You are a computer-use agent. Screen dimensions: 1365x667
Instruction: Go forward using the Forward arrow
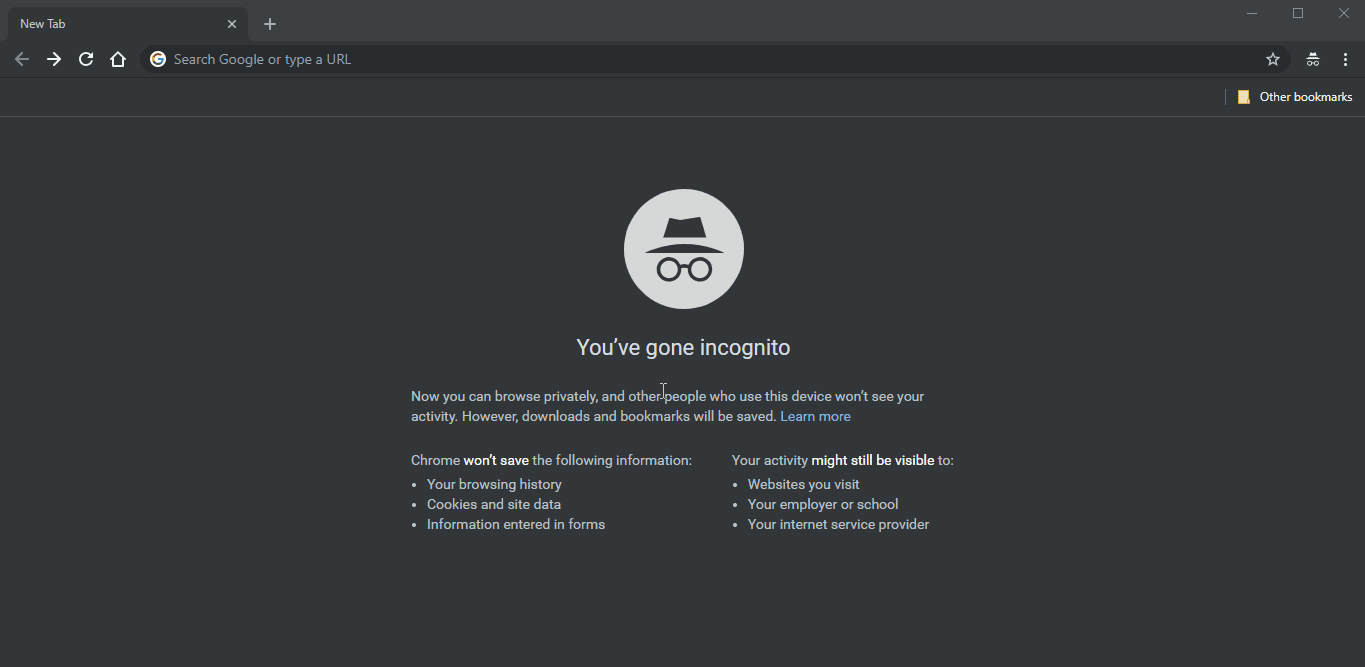(x=54, y=59)
